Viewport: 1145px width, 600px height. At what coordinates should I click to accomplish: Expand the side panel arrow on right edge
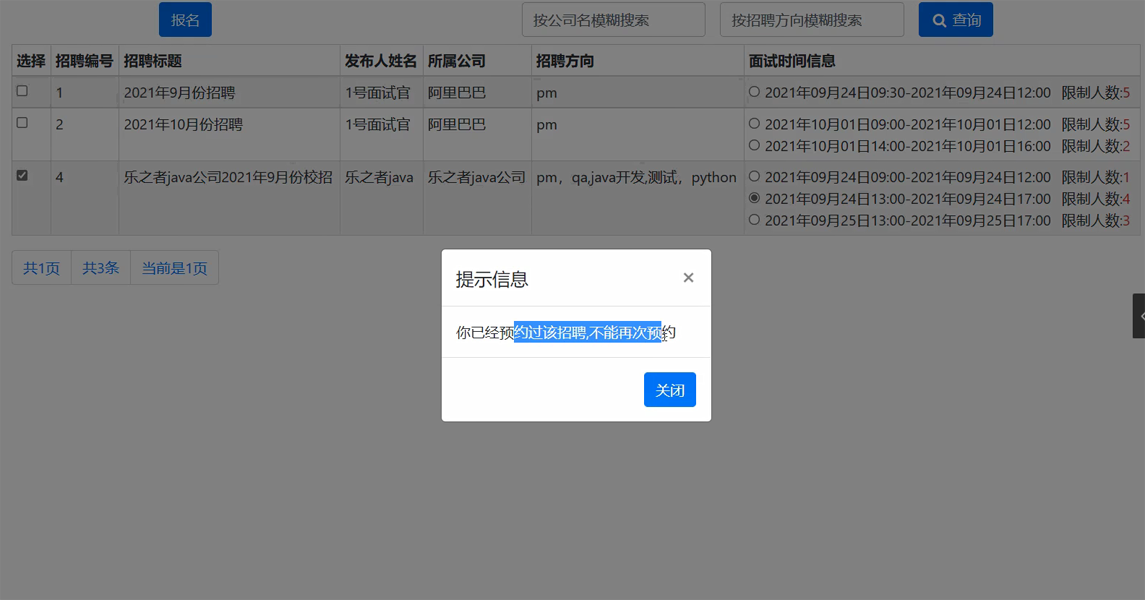pos(1140,316)
